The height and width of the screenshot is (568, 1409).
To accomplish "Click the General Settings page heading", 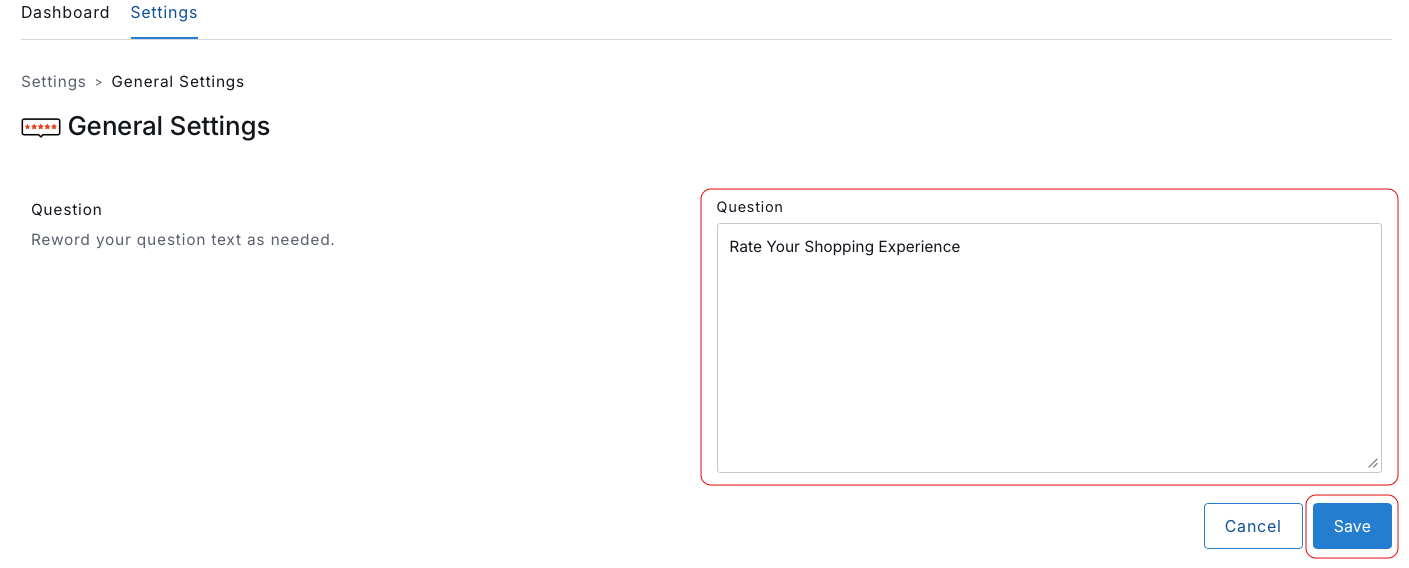I will pyautogui.click(x=169, y=126).
